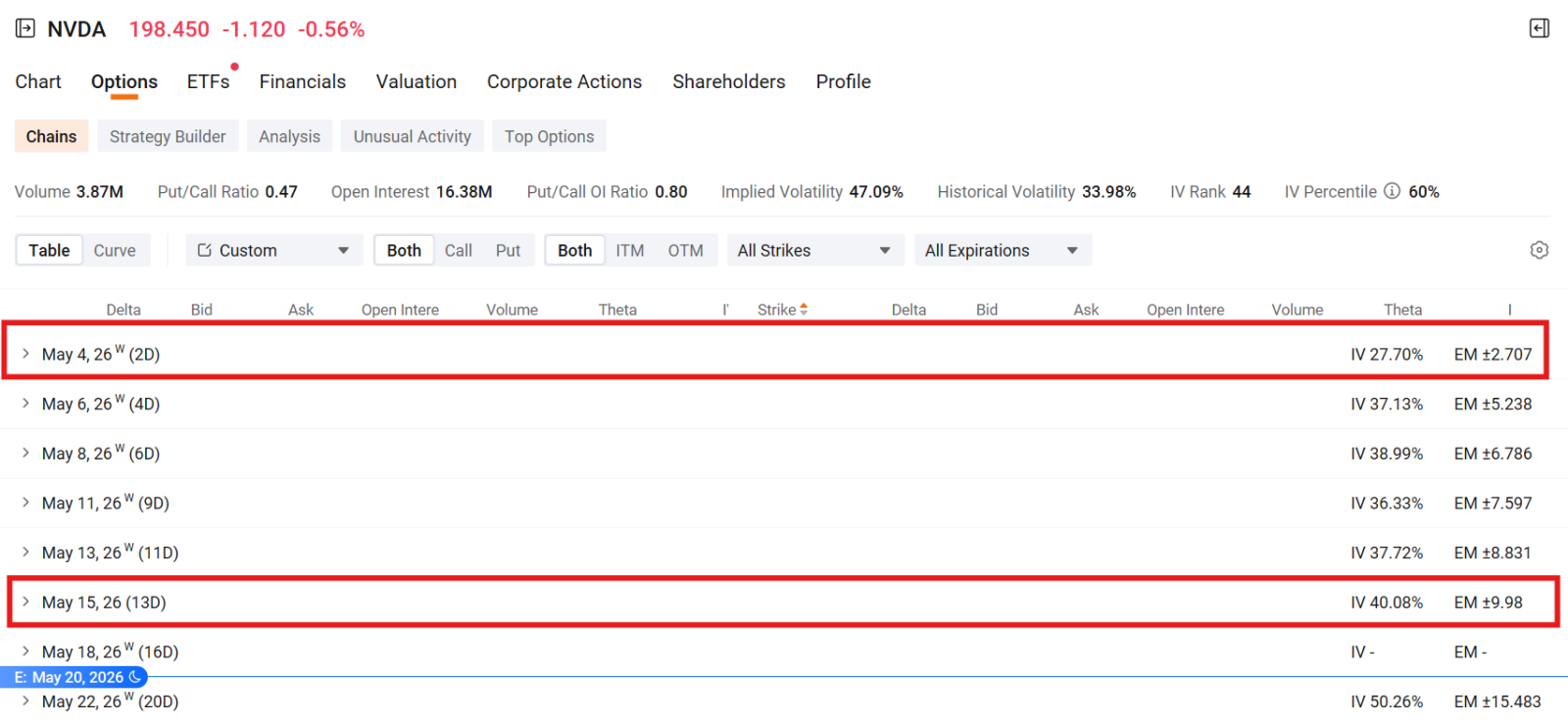Image resolution: width=1568 pixels, height=723 pixels.
Task: Switch to Table view
Action: [49, 250]
